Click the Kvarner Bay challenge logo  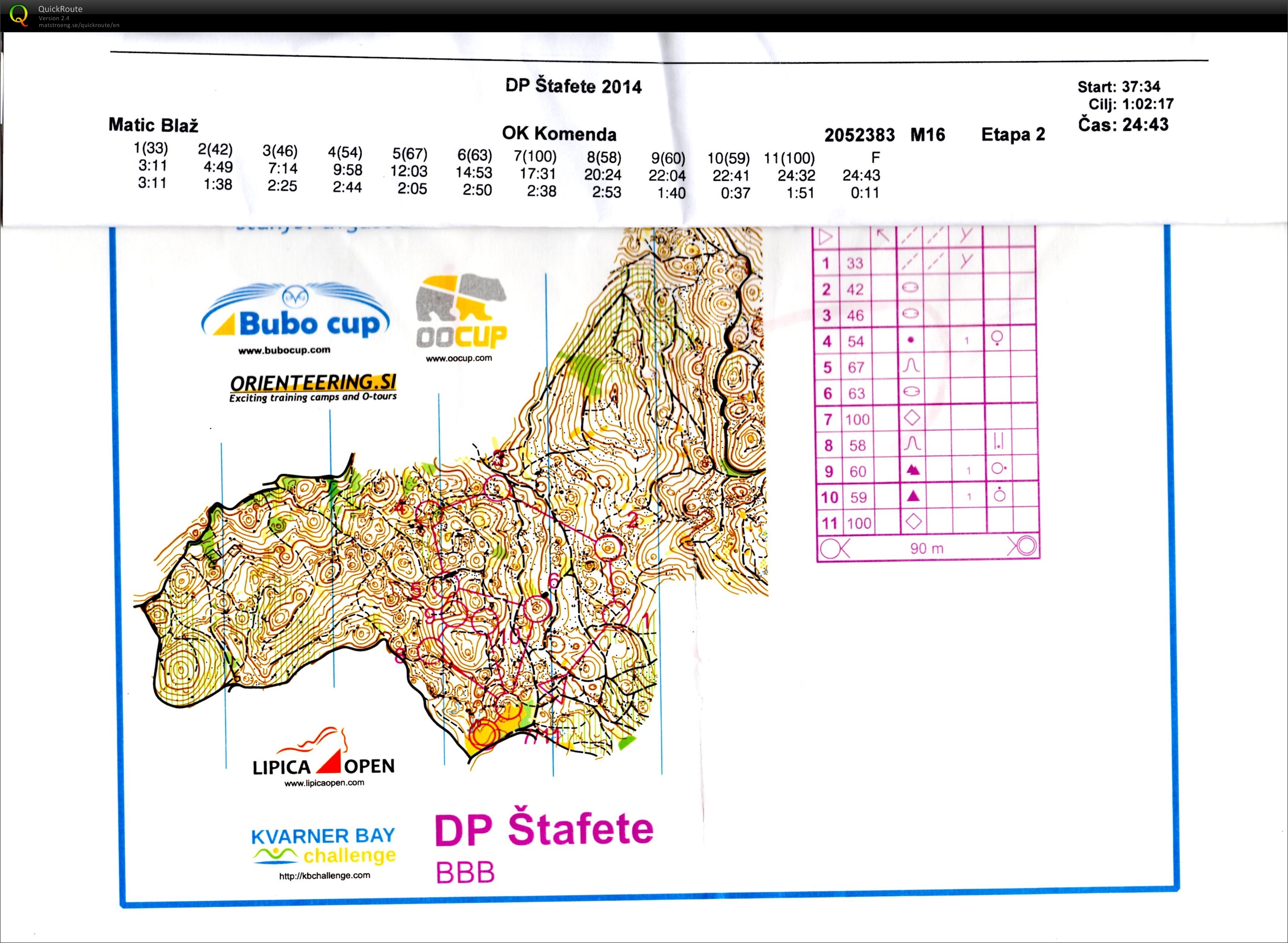323,846
